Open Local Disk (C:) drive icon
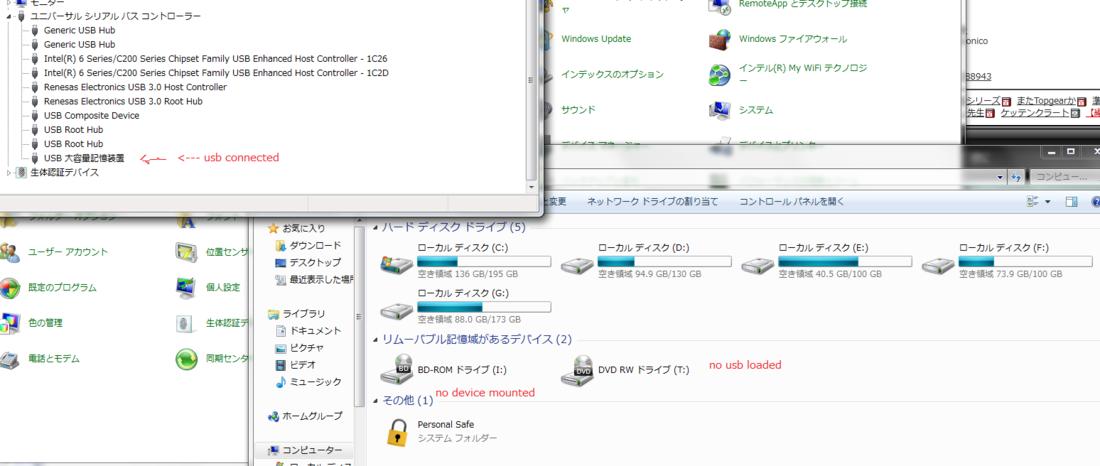1100x466 pixels. [x=397, y=264]
